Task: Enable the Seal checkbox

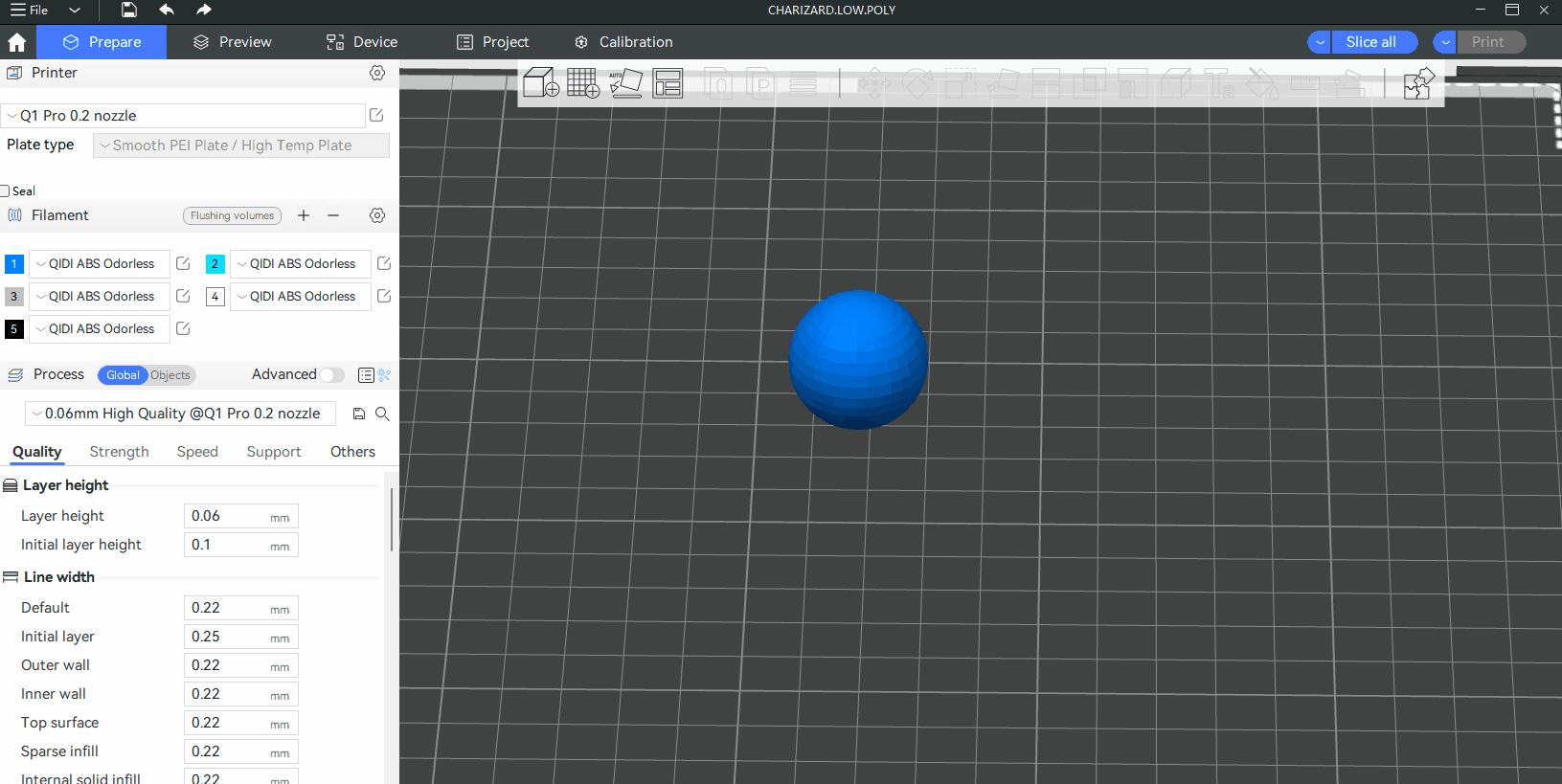Action: coord(6,190)
